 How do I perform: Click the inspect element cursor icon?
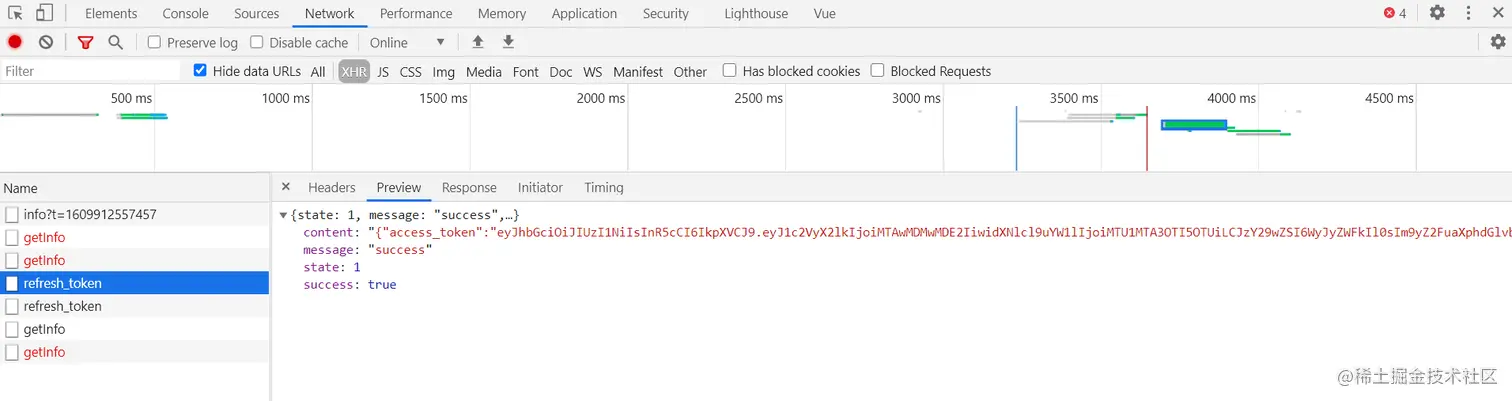point(16,13)
